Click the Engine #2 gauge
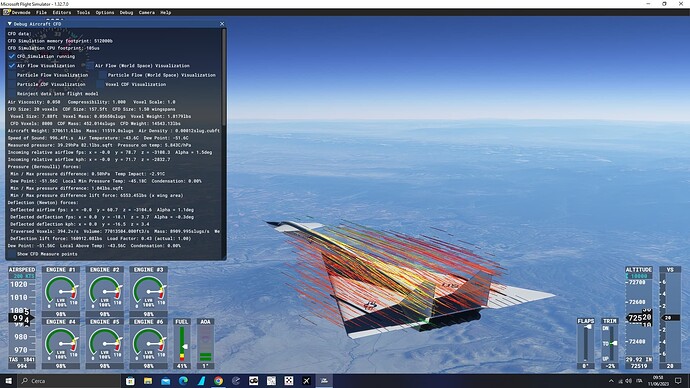The height and width of the screenshot is (388, 690). click(x=105, y=291)
